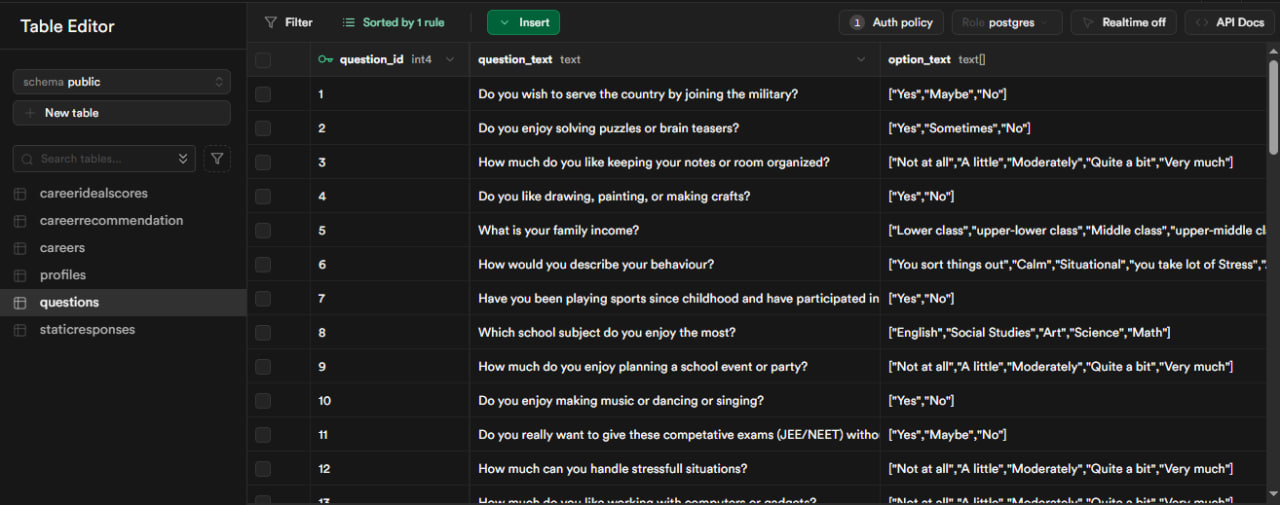The height and width of the screenshot is (505, 1280).
Task: Toggle the Realtime off button
Action: point(1123,22)
